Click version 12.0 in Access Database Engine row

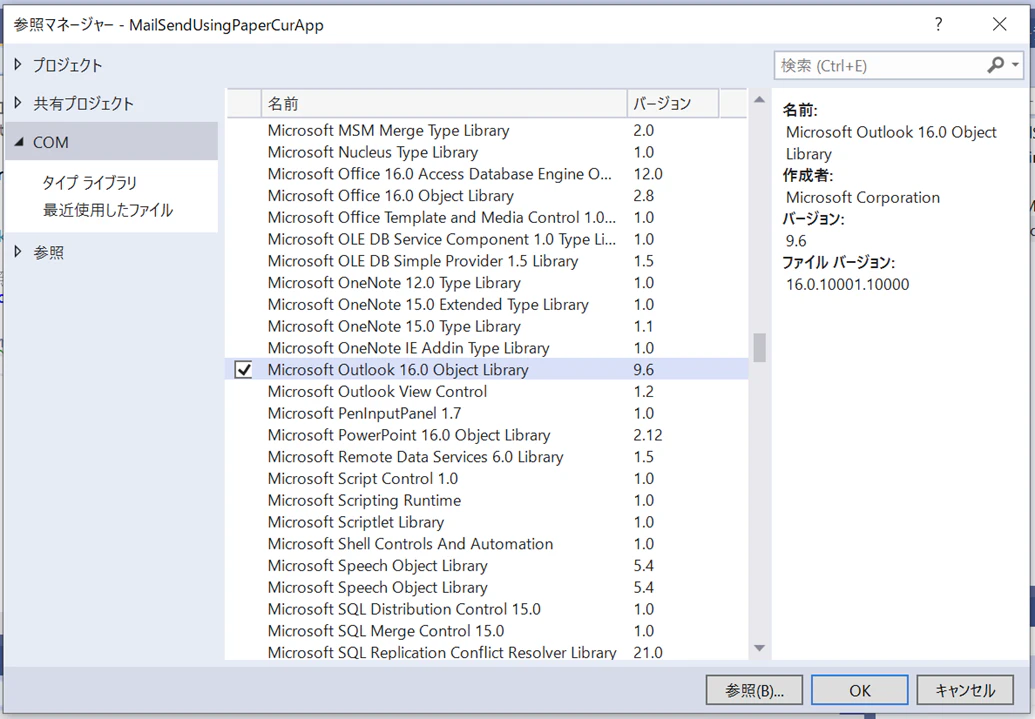click(x=648, y=174)
